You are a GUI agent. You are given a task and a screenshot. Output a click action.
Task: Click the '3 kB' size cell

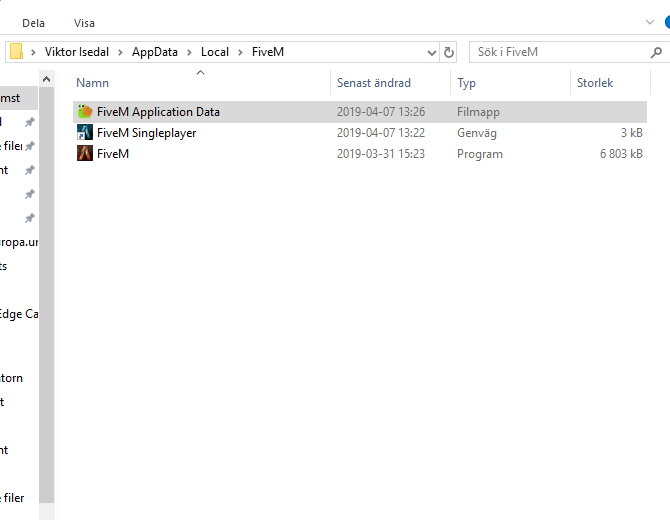tap(632, 133)
